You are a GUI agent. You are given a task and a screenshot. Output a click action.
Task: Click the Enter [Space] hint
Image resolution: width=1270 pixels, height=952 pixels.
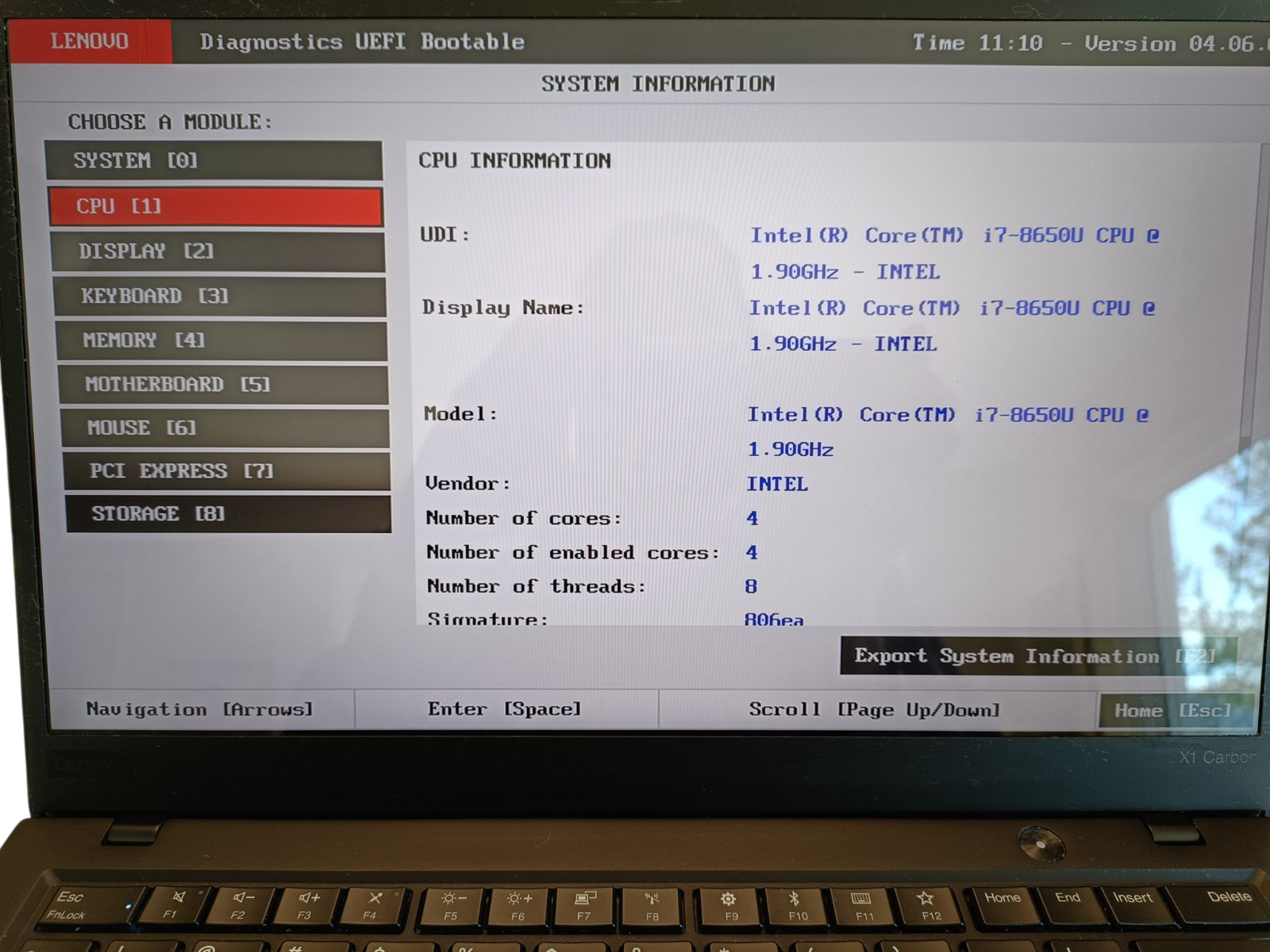tap(505, 709)
